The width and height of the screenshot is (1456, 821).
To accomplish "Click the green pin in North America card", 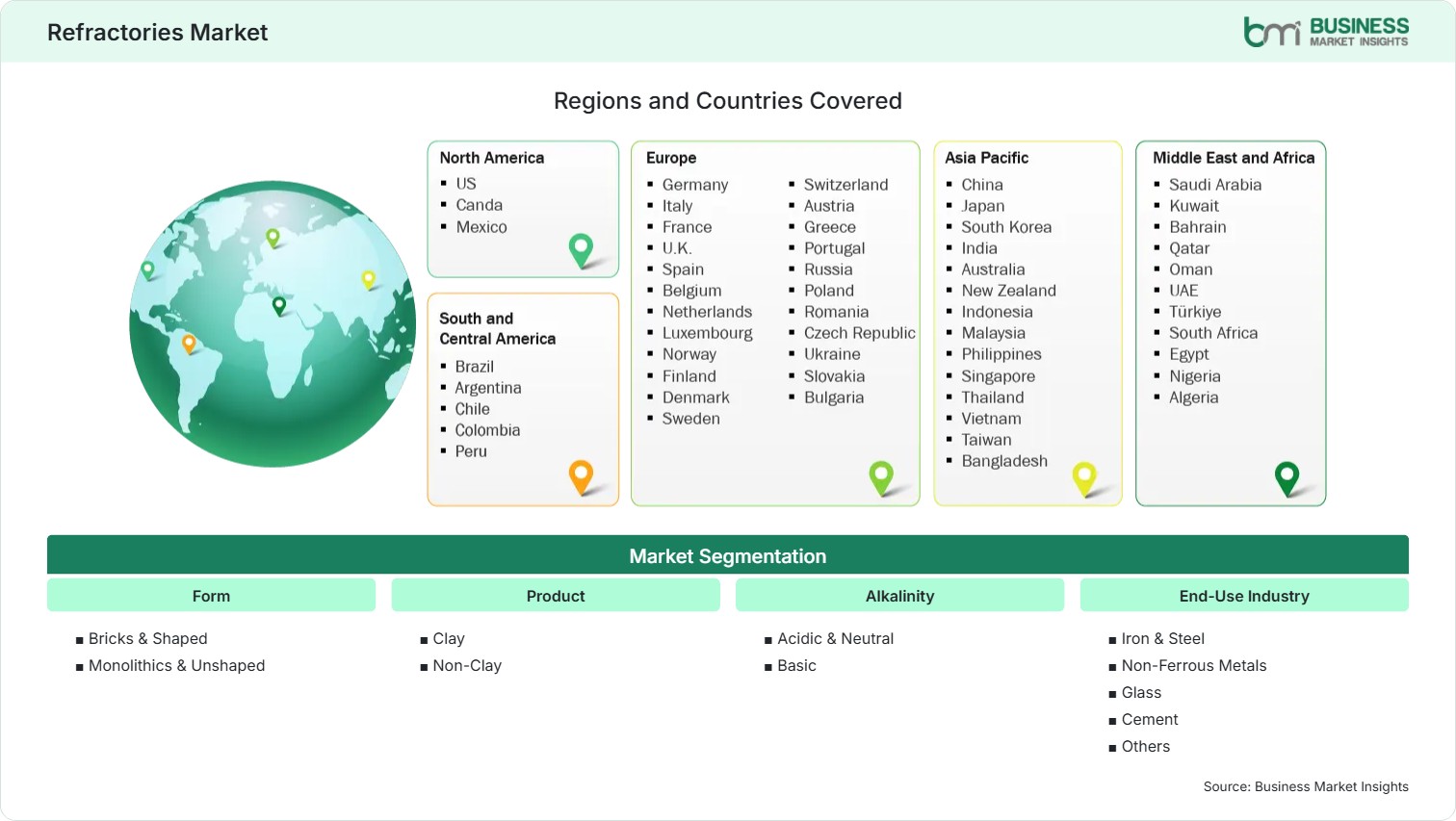I will (x=581, y=250).
